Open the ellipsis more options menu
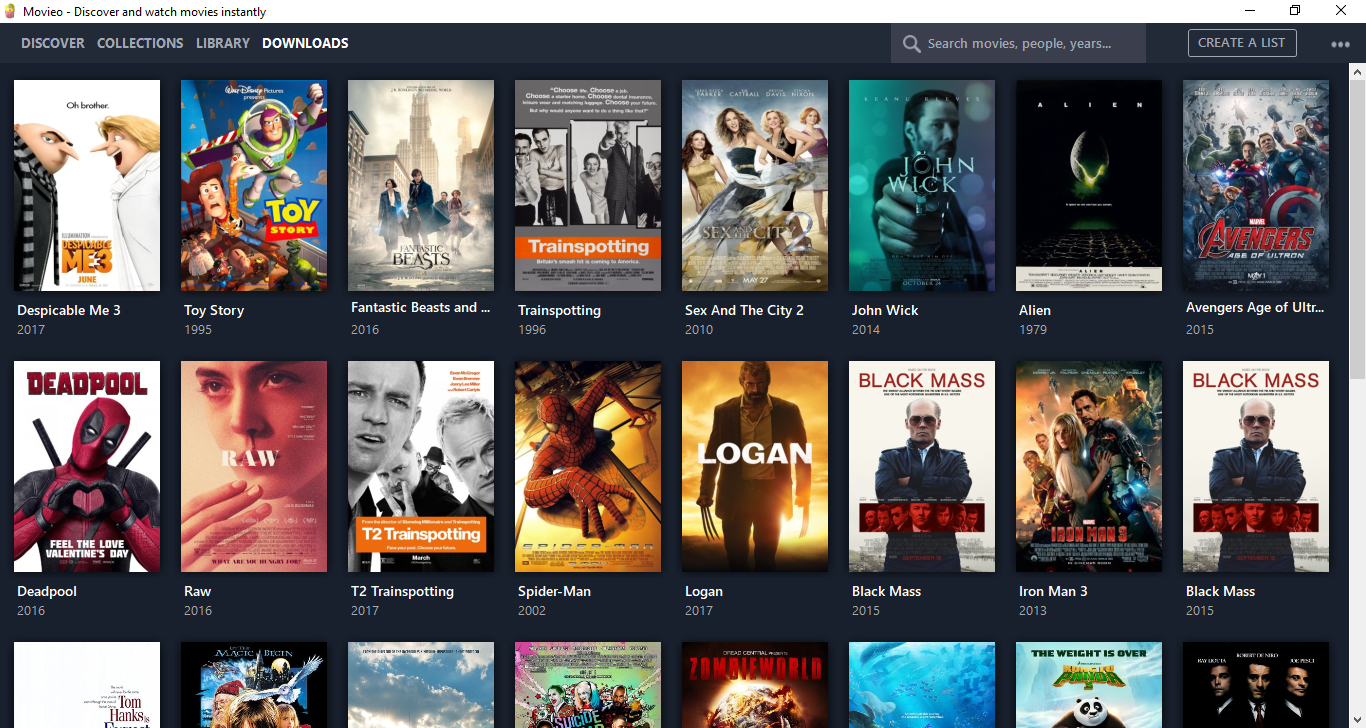 pos(1338,43)
